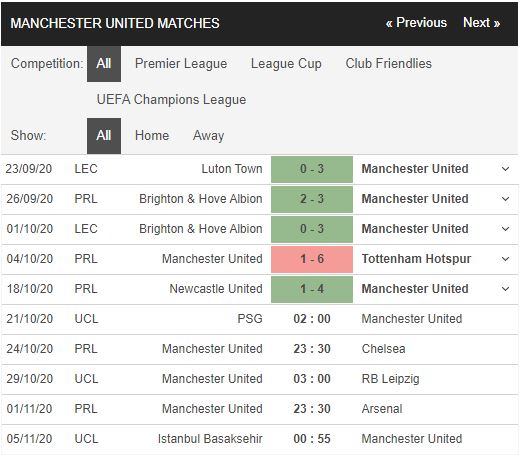This screenshot has height=466, width=520.
Task: Go to Next matches
Action: click(481, 23)
